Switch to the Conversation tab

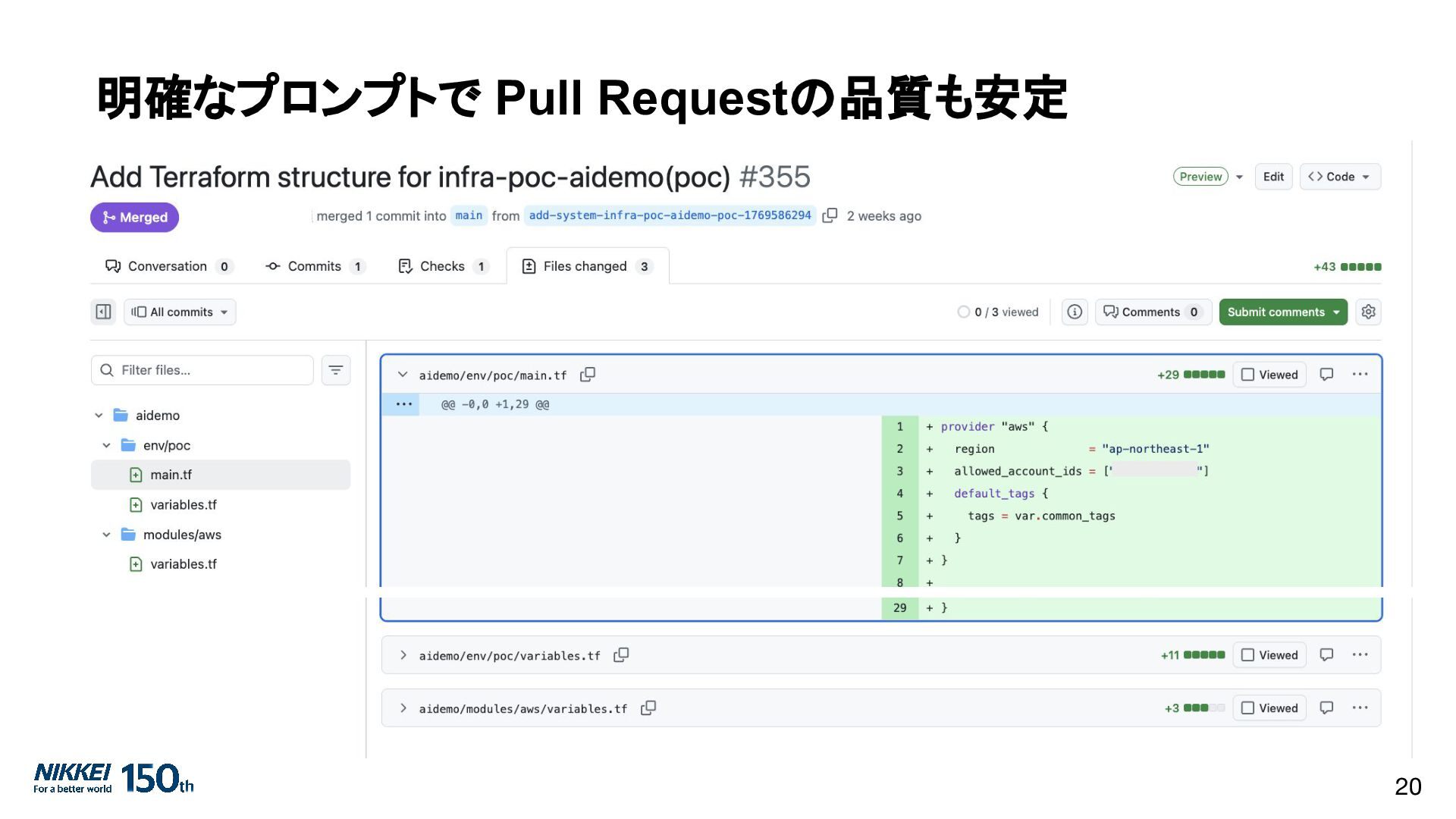pyautogui.click(x=167, y=266)
